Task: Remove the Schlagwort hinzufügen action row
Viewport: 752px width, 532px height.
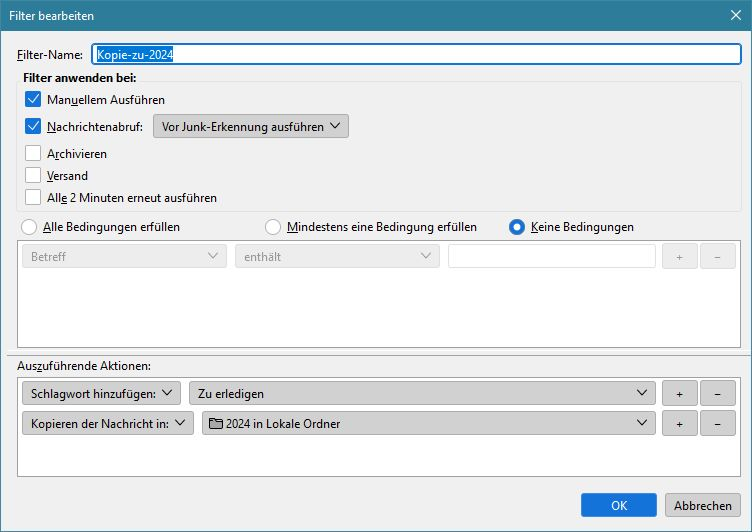Action: click(x=717, y=393)
